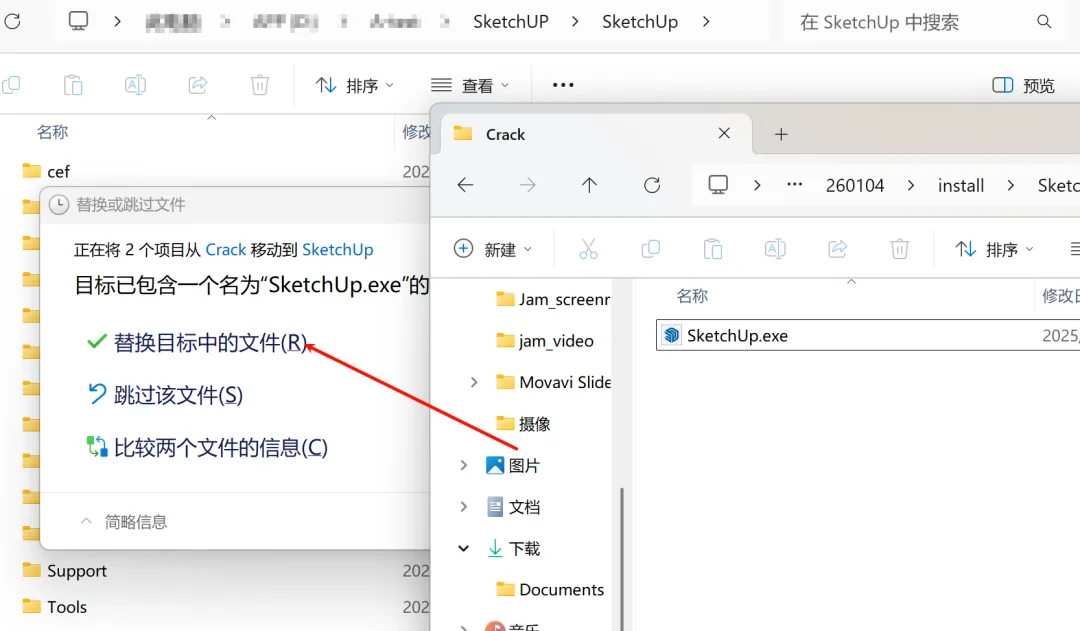Collapse 简略信息 details in the dialog

pos(124,521)
